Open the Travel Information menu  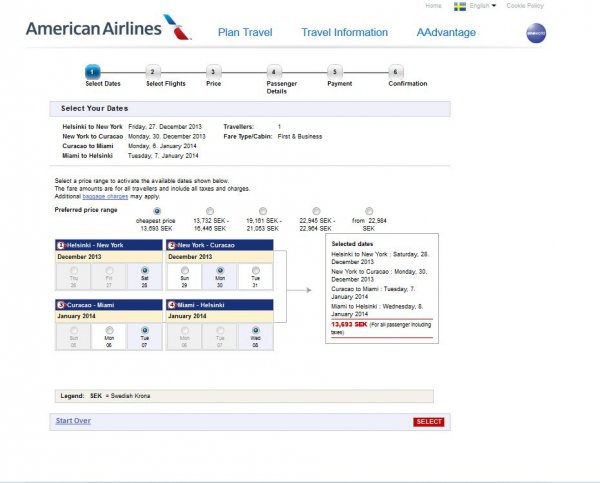click(345, 33)
